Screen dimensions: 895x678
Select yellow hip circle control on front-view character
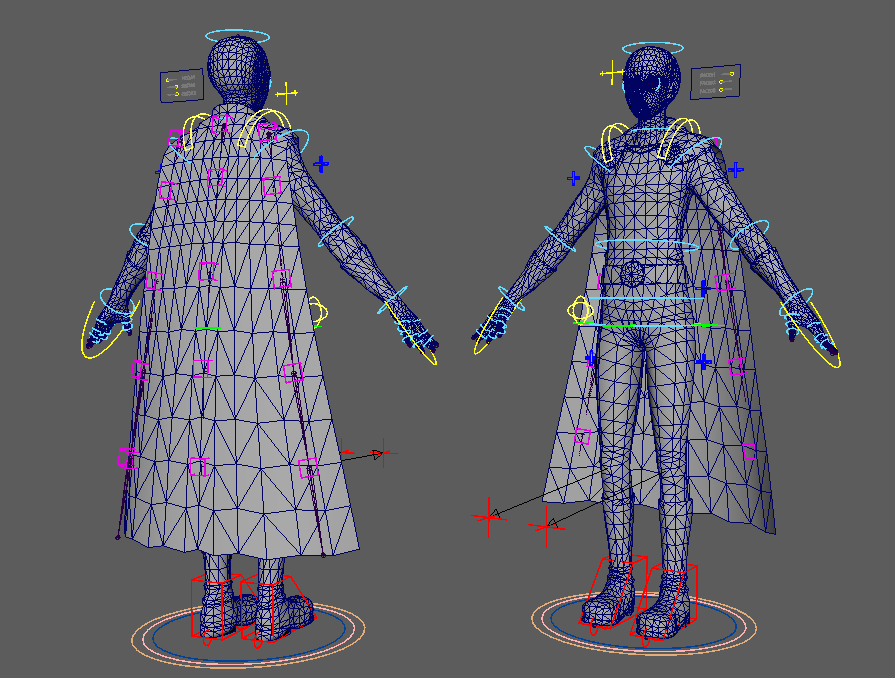[581, 309]
